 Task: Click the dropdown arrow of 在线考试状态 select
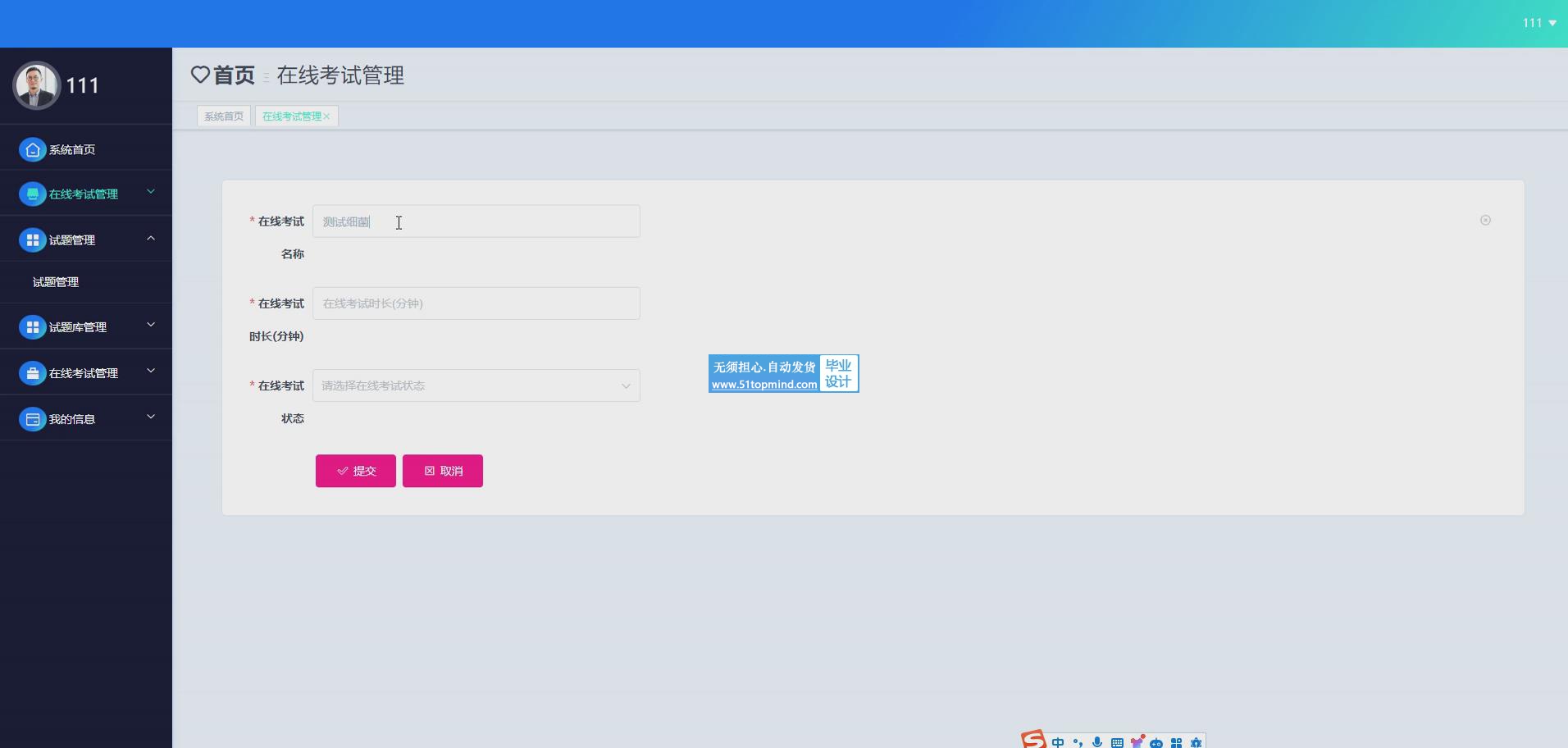(626, 385)
